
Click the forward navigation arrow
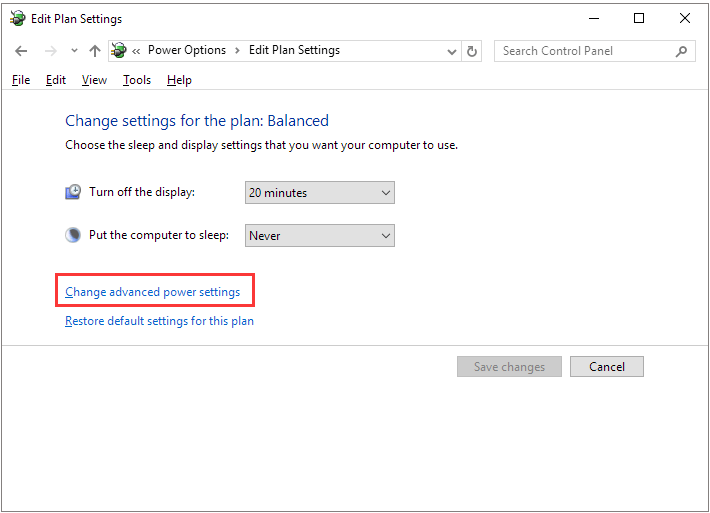50,51
